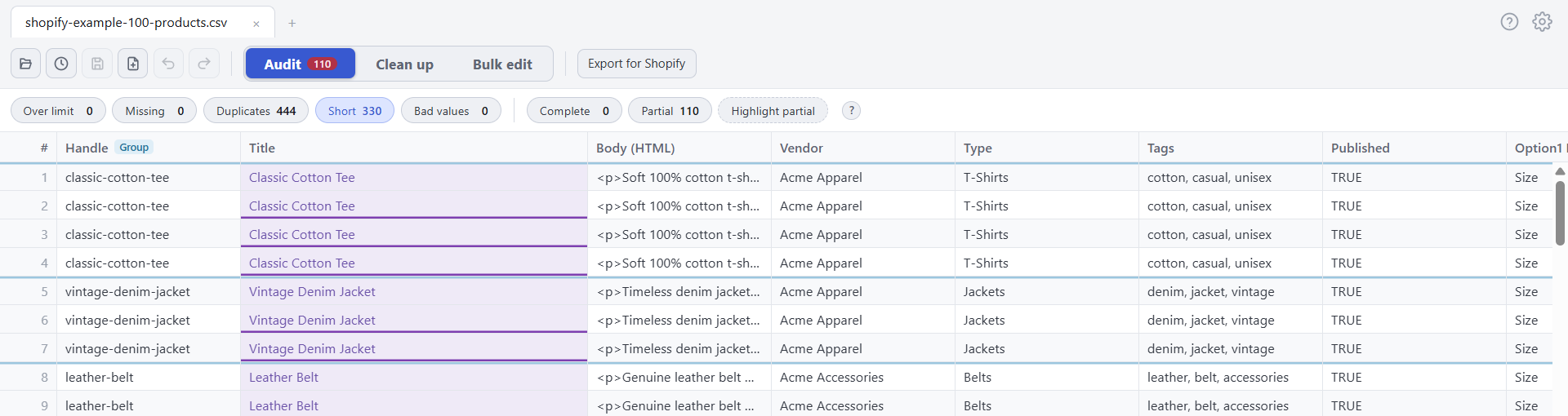Select Leather Belt title in row 8
This screenshot has width=1568, height=416.
pos(413,377)
